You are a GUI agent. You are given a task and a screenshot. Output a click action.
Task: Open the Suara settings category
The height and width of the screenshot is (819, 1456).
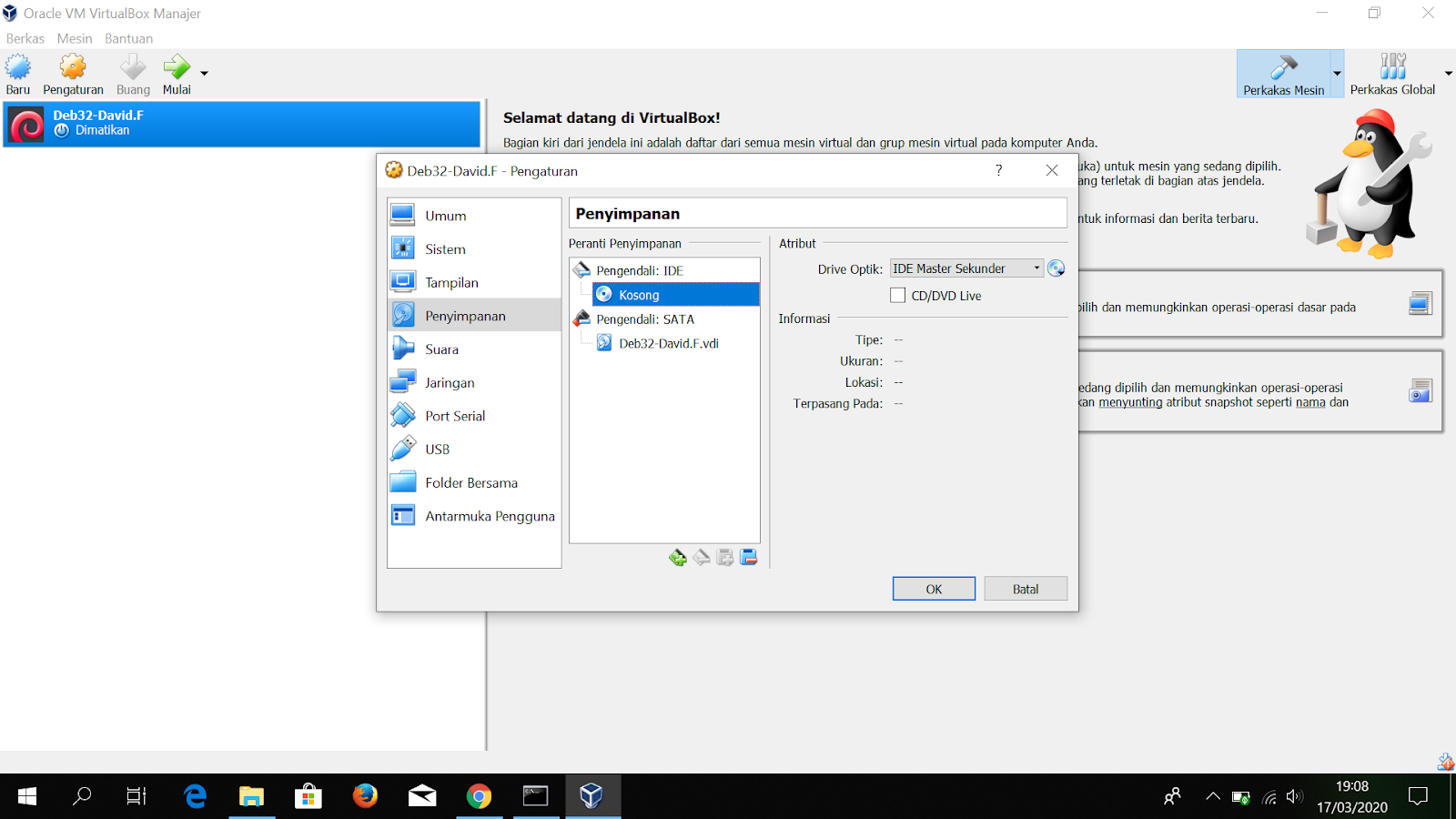(474, 349)
